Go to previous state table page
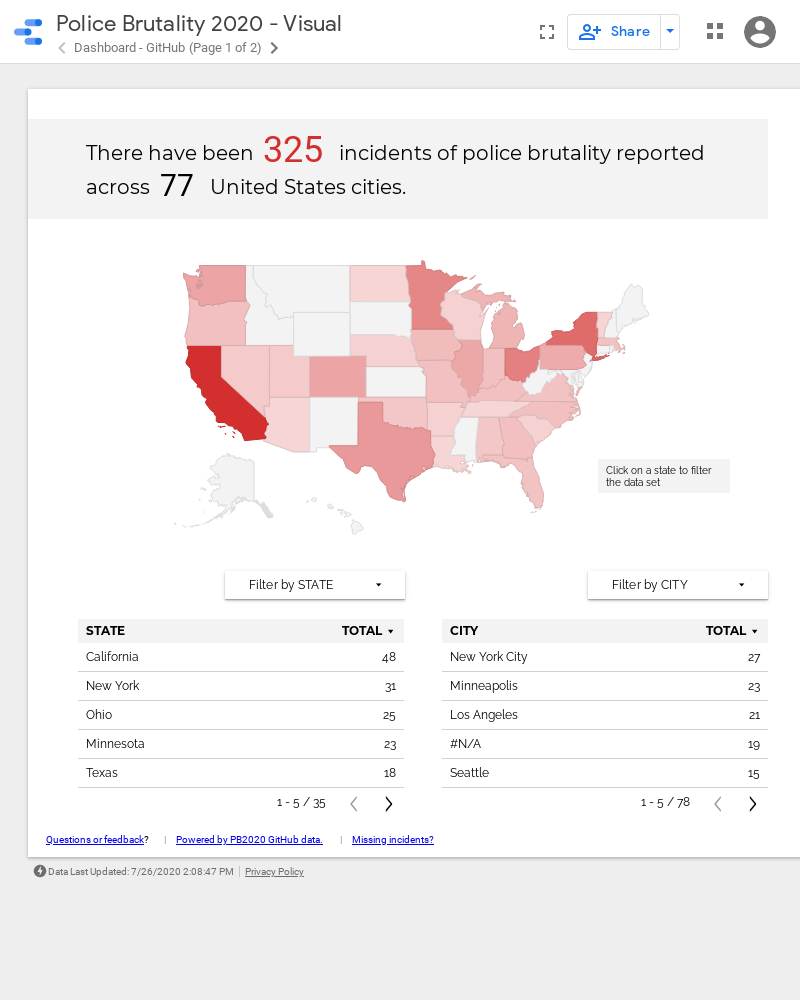 [353, 804]
